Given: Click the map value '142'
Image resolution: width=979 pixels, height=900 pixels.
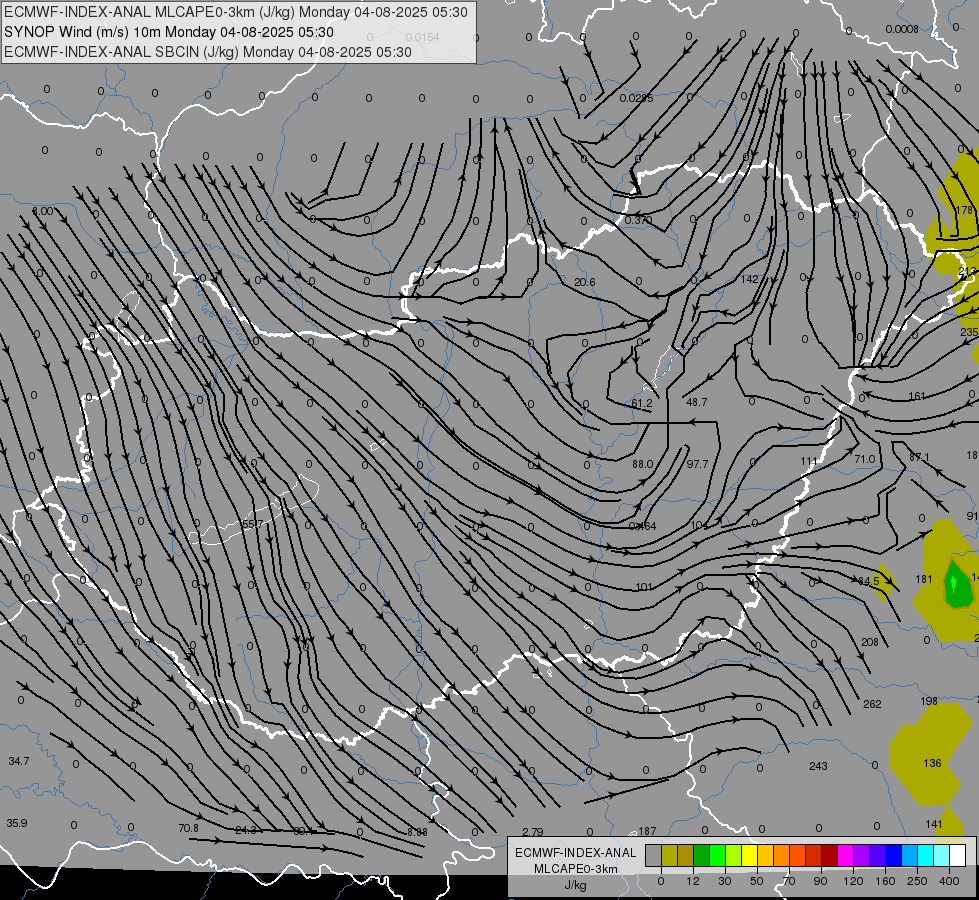Looking at the screenshot, I should [749, 279].
